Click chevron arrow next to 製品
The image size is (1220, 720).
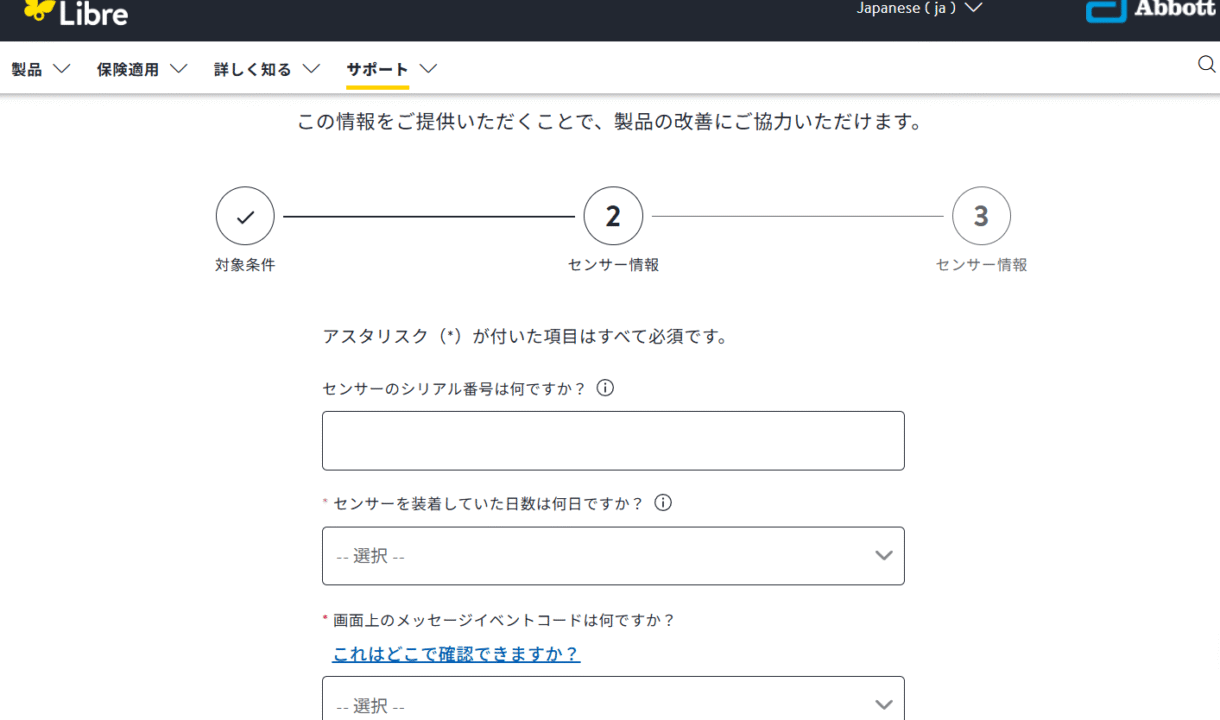pyautogui.click(x=61, y=70)
